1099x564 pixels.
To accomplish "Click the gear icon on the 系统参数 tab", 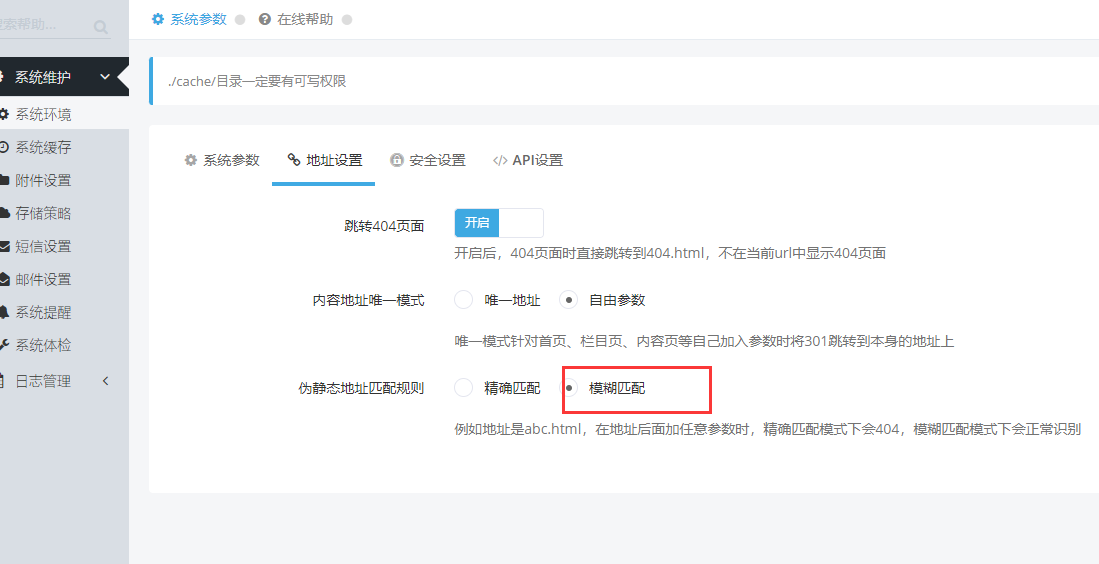I will pos(191,160).
